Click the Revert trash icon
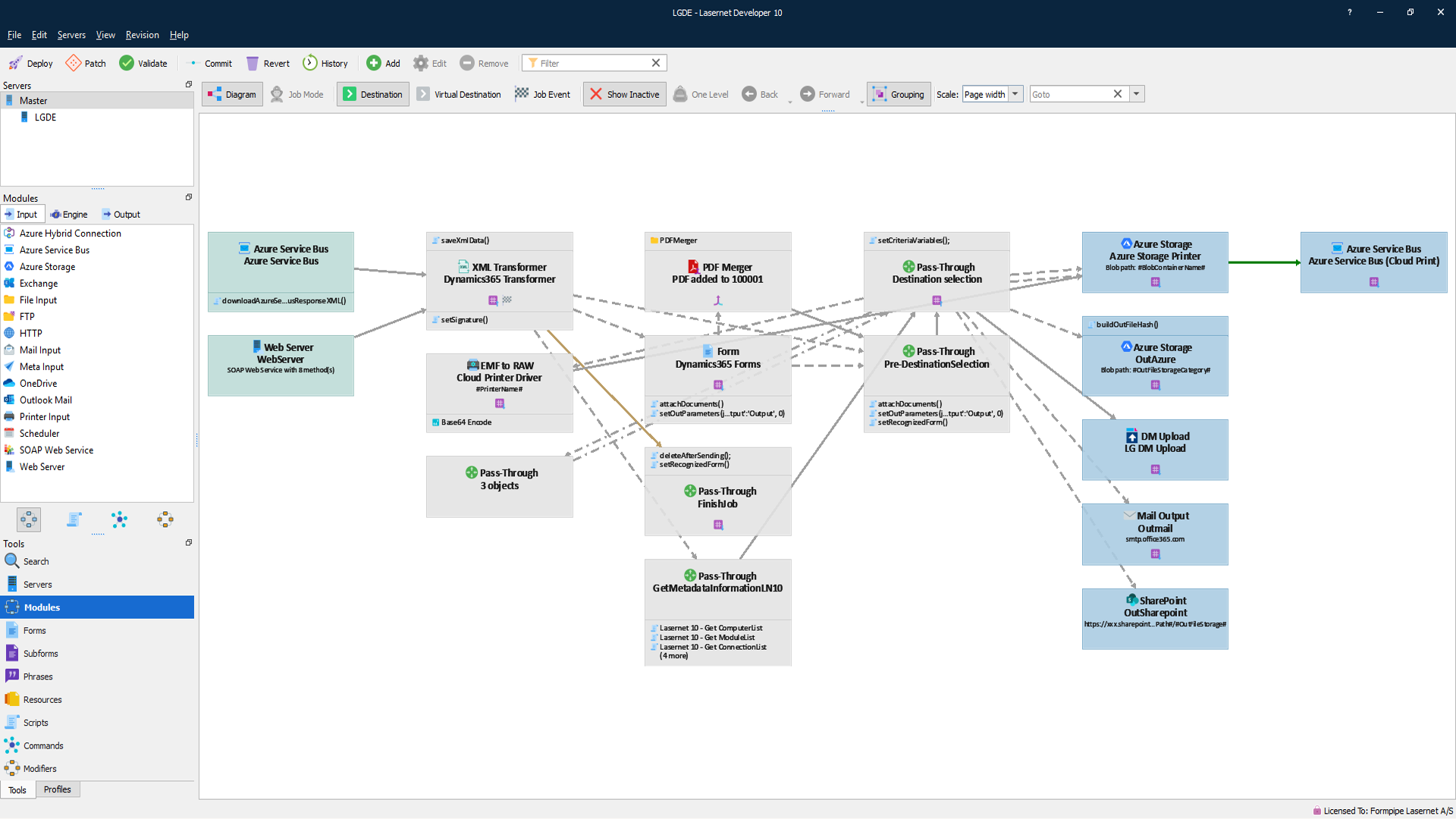The width and height of the screenshot is (1456, 819). click(x=253, y=63)
